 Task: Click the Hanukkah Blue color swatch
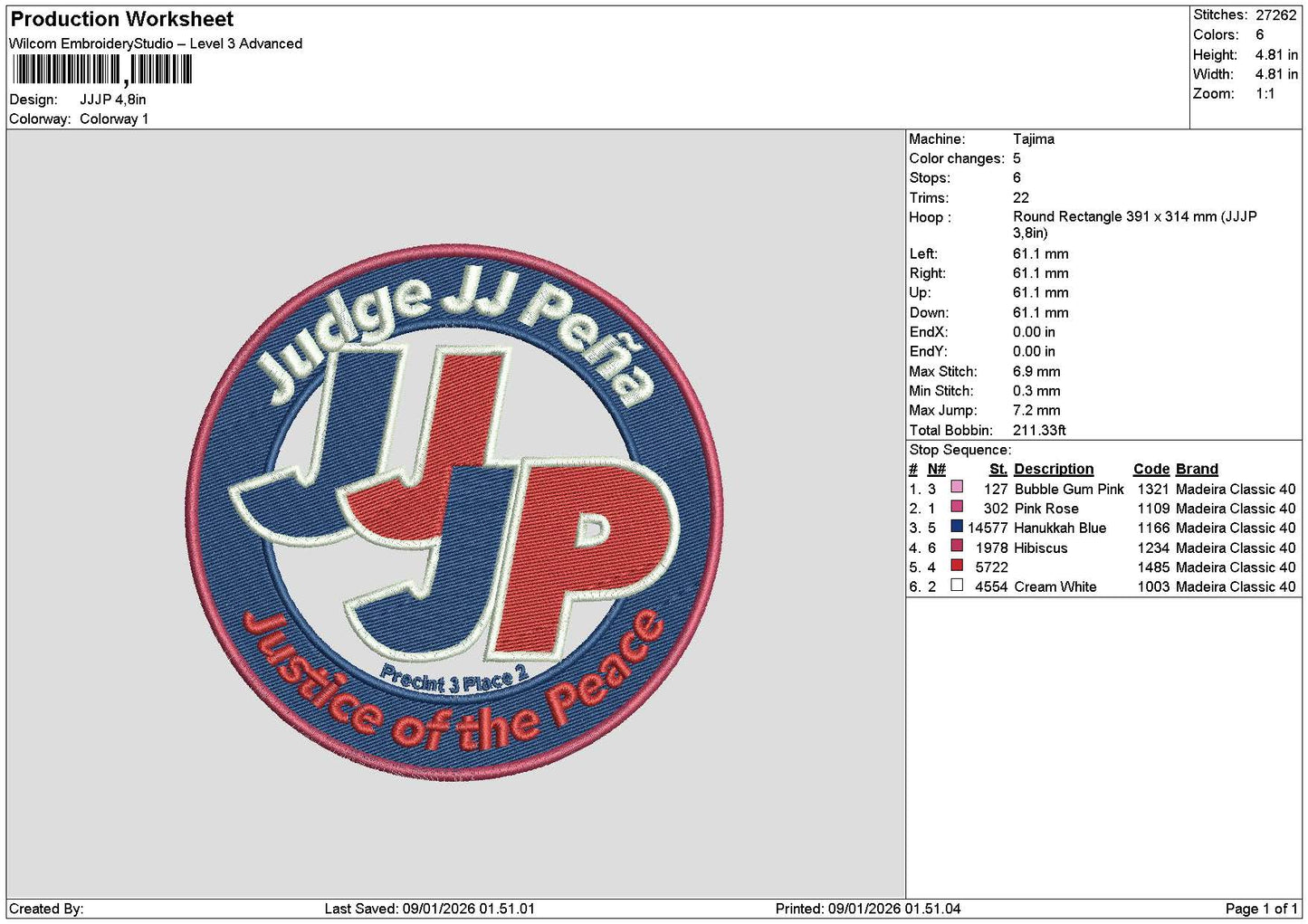pos(957,526)
